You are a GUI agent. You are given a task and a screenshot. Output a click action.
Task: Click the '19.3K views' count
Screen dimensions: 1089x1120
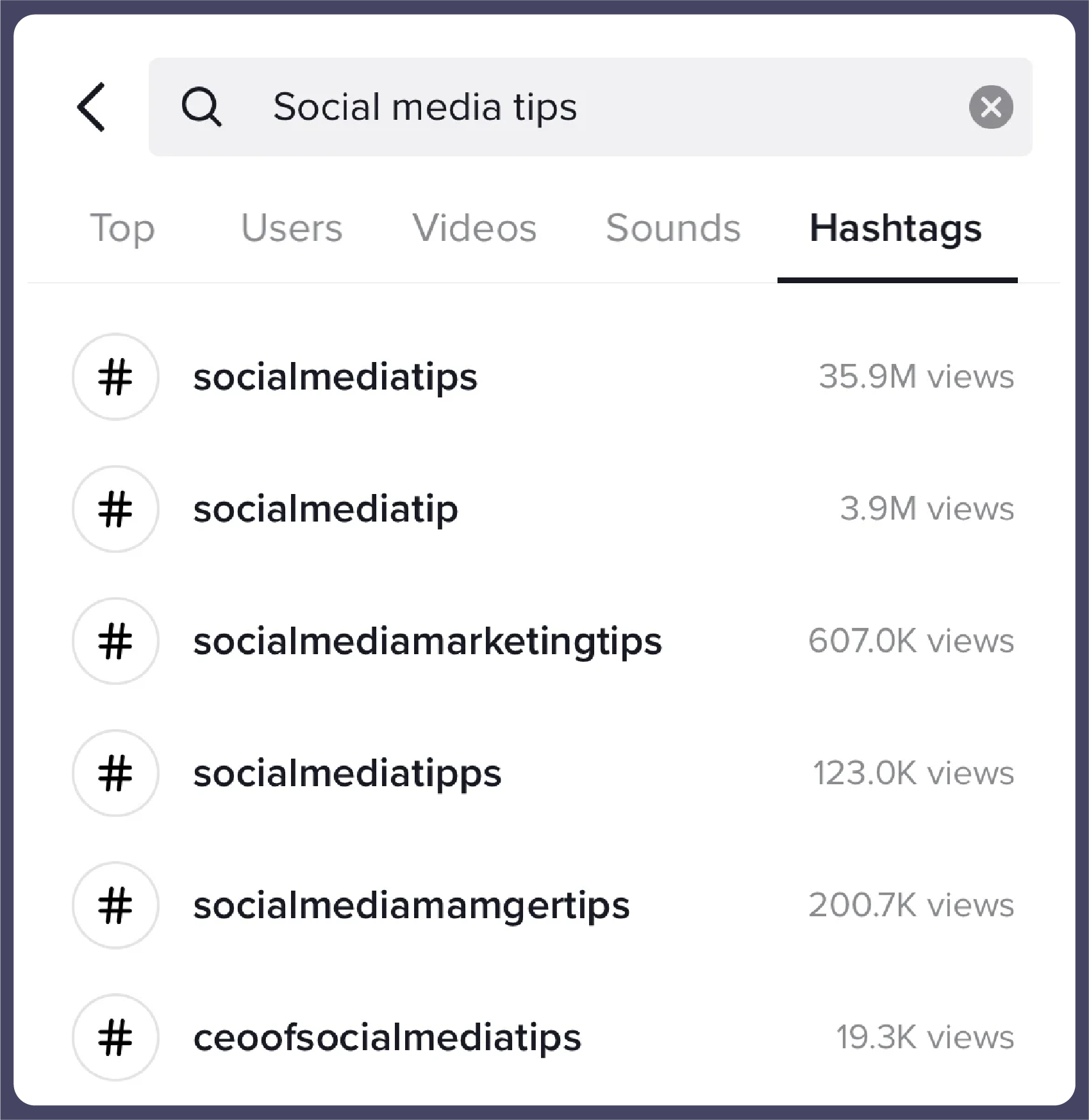point(926,1036)
